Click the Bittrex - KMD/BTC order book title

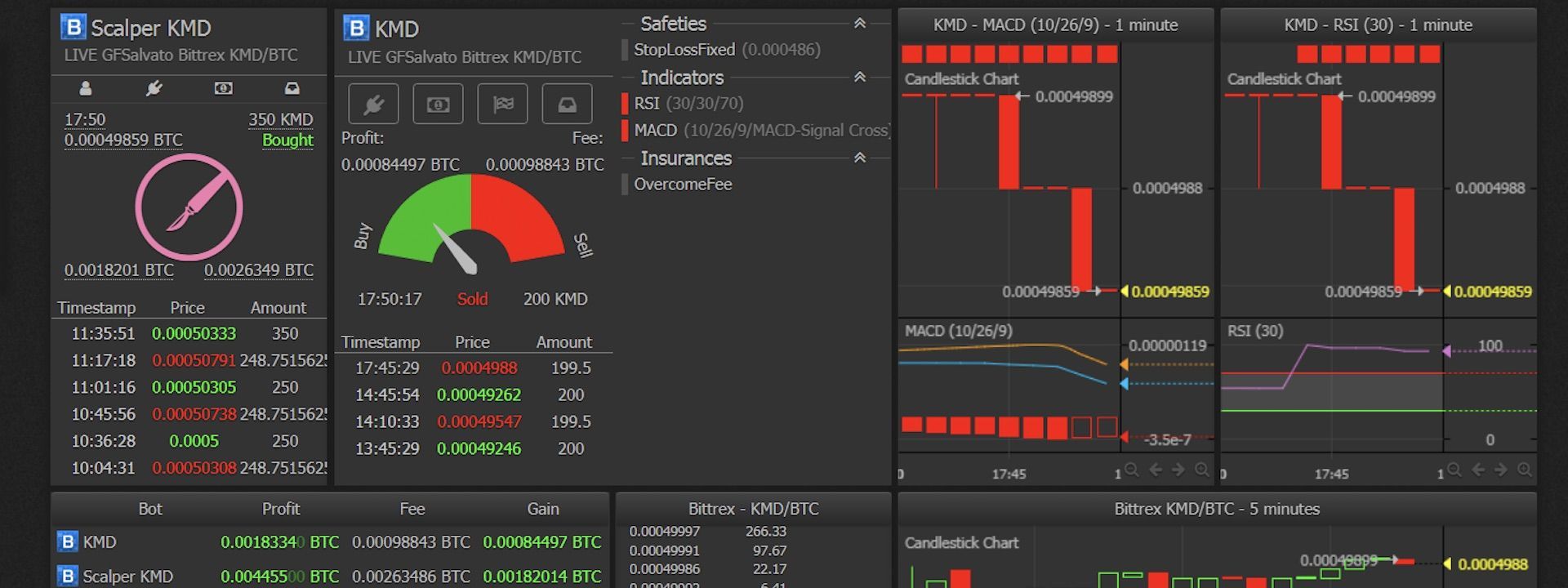coord(753,509)
